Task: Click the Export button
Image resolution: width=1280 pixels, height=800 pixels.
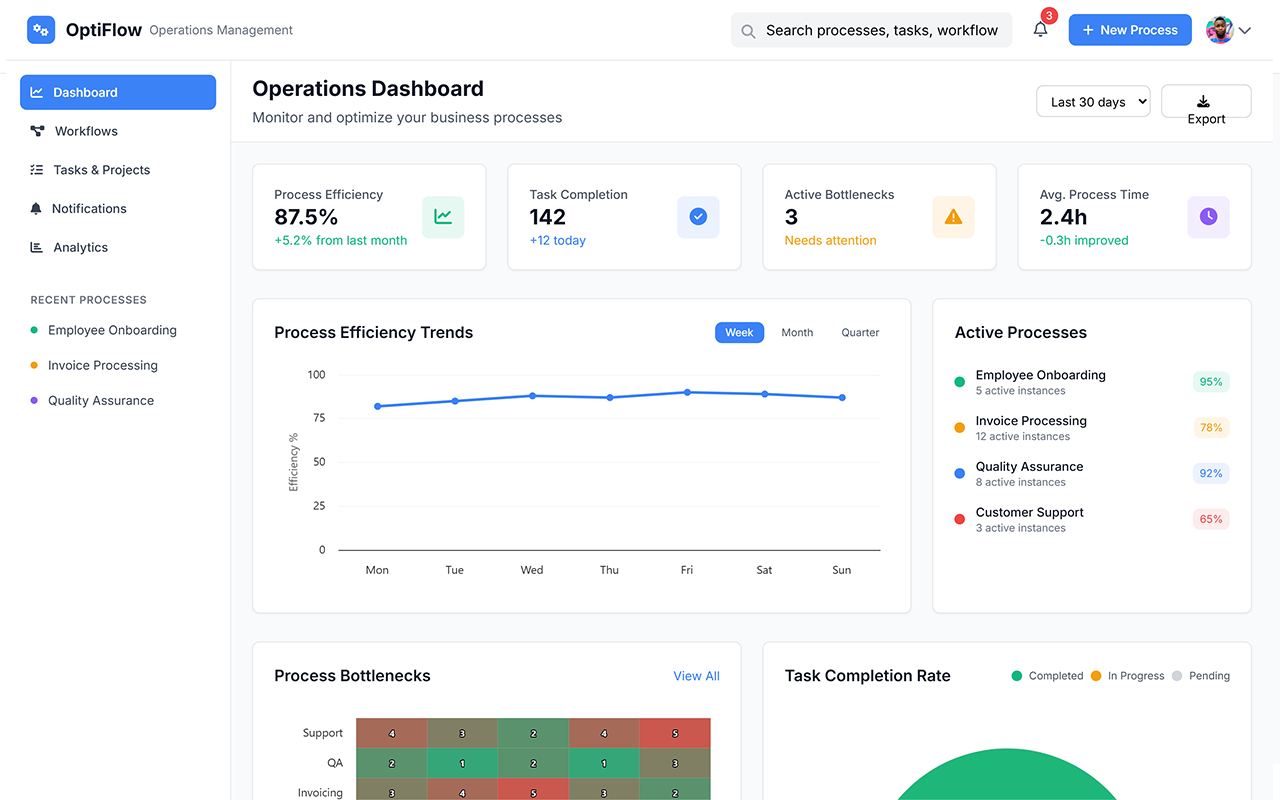Action: (1206, 102)
